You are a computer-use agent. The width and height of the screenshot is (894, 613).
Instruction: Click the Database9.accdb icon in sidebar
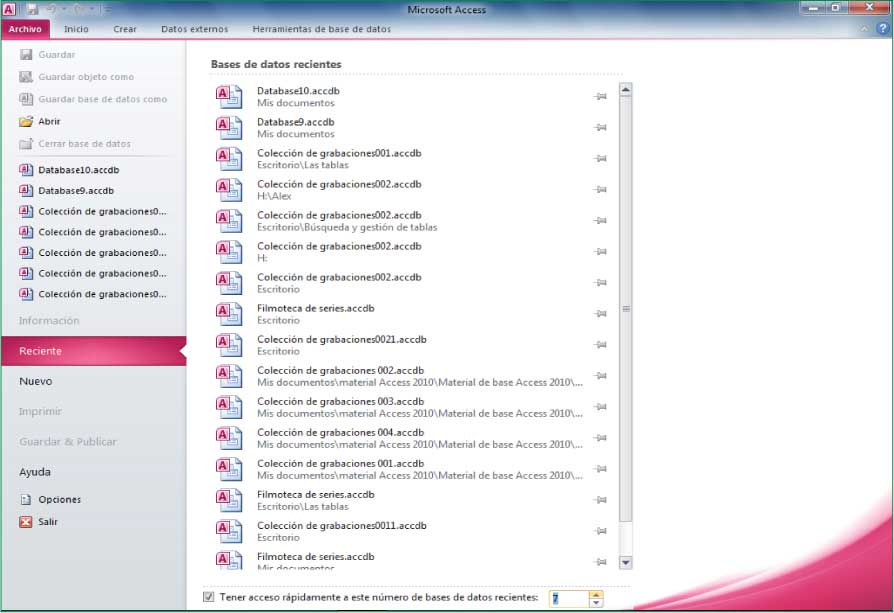click(26, 190)
